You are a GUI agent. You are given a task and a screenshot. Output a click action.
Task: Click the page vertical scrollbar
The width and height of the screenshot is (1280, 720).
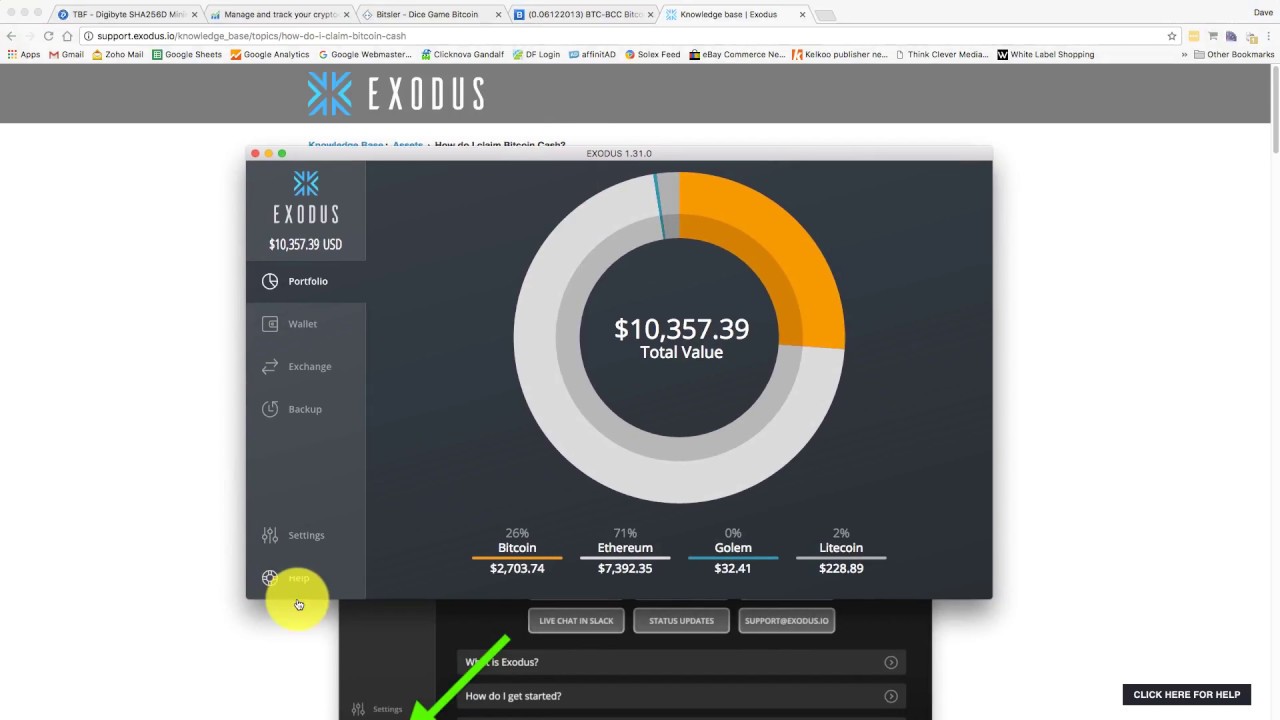1274,110
